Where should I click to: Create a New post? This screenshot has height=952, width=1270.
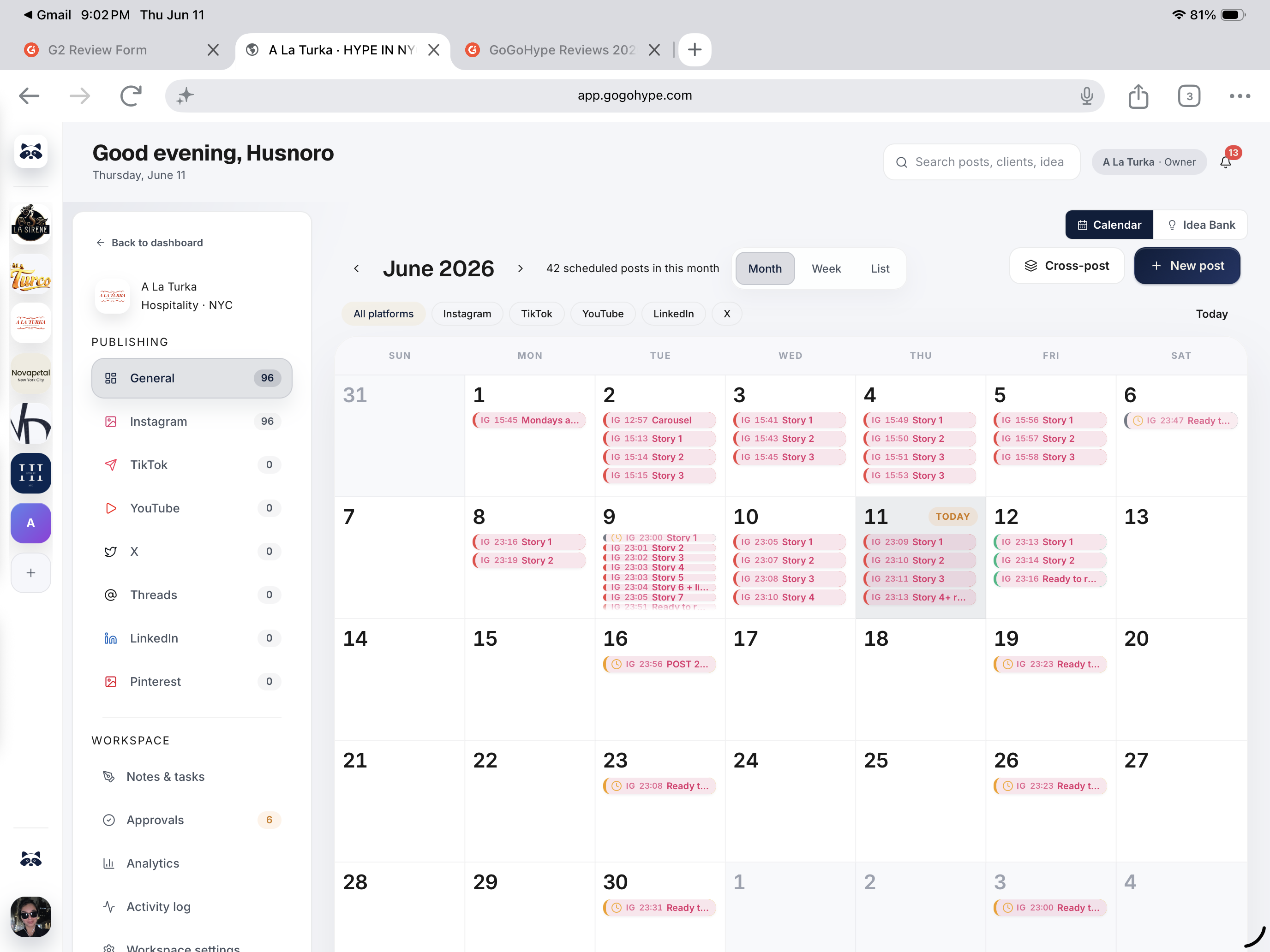pos(1187,266)
